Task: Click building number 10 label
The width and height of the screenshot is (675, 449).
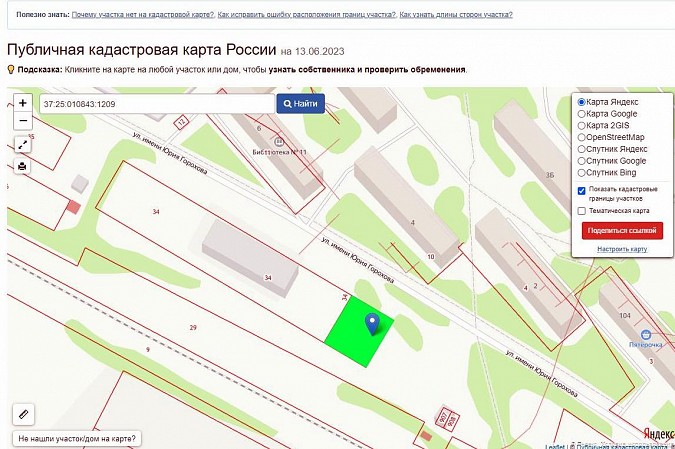Action: [430, 257]
